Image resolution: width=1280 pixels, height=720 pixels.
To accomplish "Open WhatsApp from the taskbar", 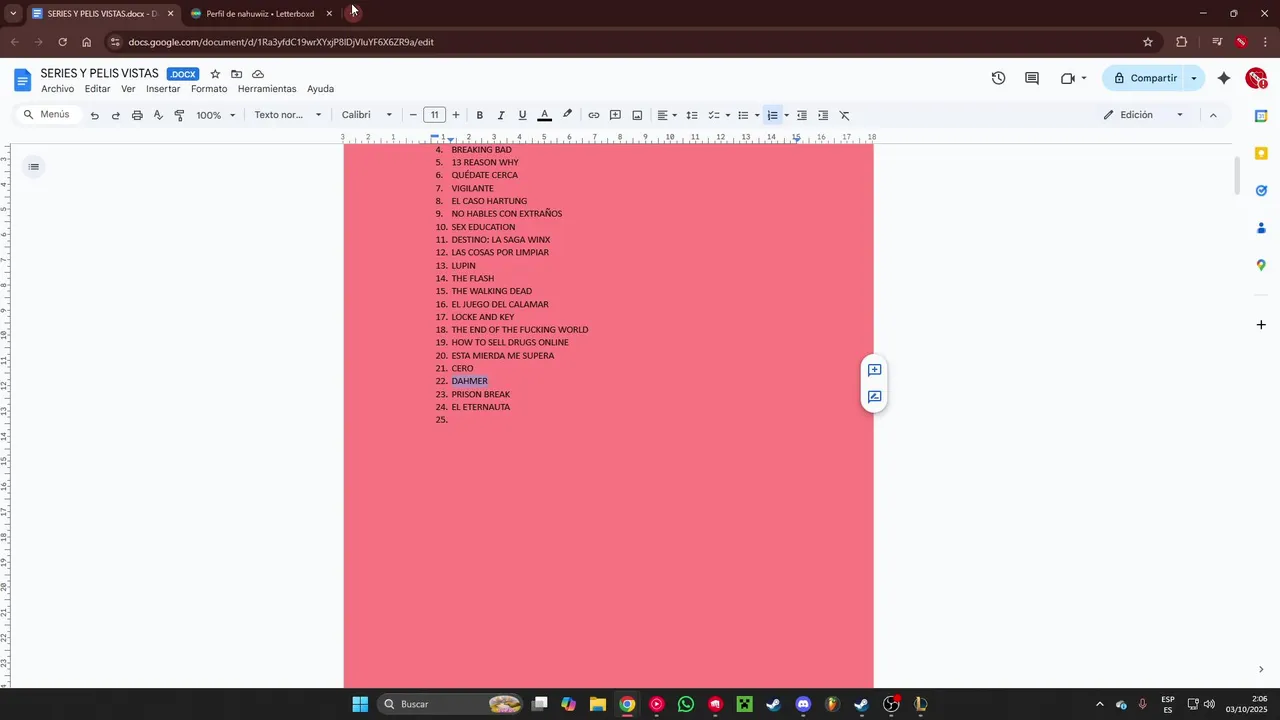I will [x=685, y=704].
